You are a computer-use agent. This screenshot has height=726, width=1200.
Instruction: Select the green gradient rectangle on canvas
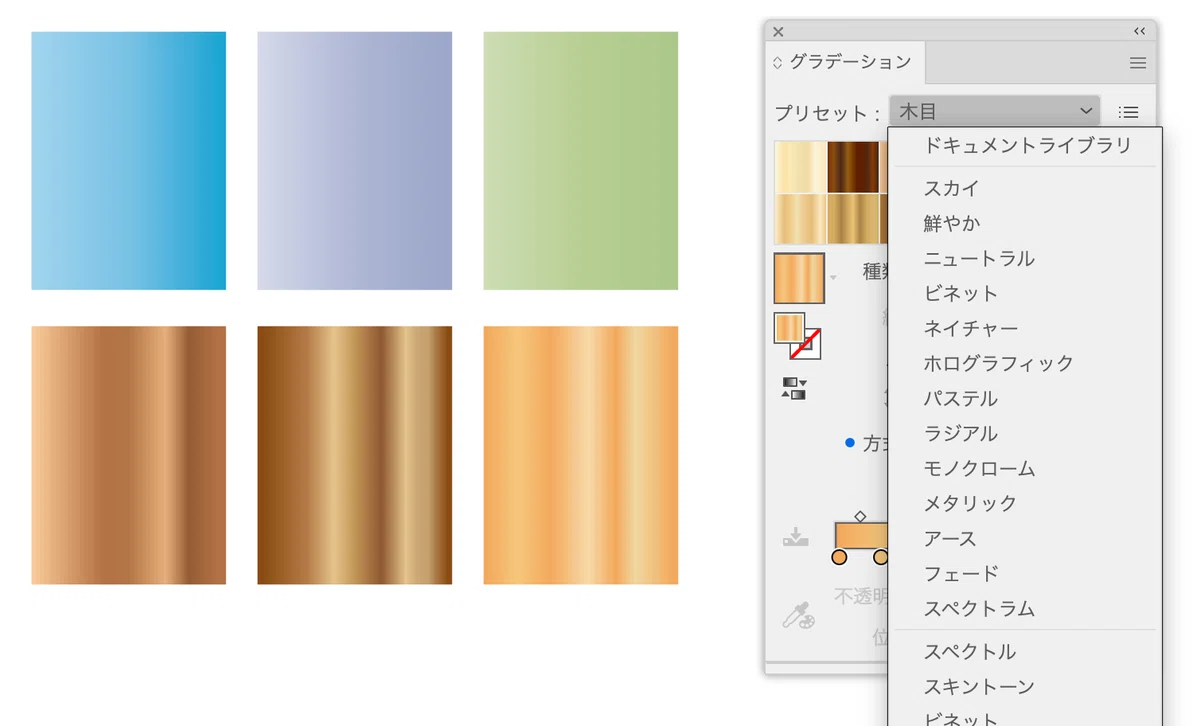[x=580, y=161]
